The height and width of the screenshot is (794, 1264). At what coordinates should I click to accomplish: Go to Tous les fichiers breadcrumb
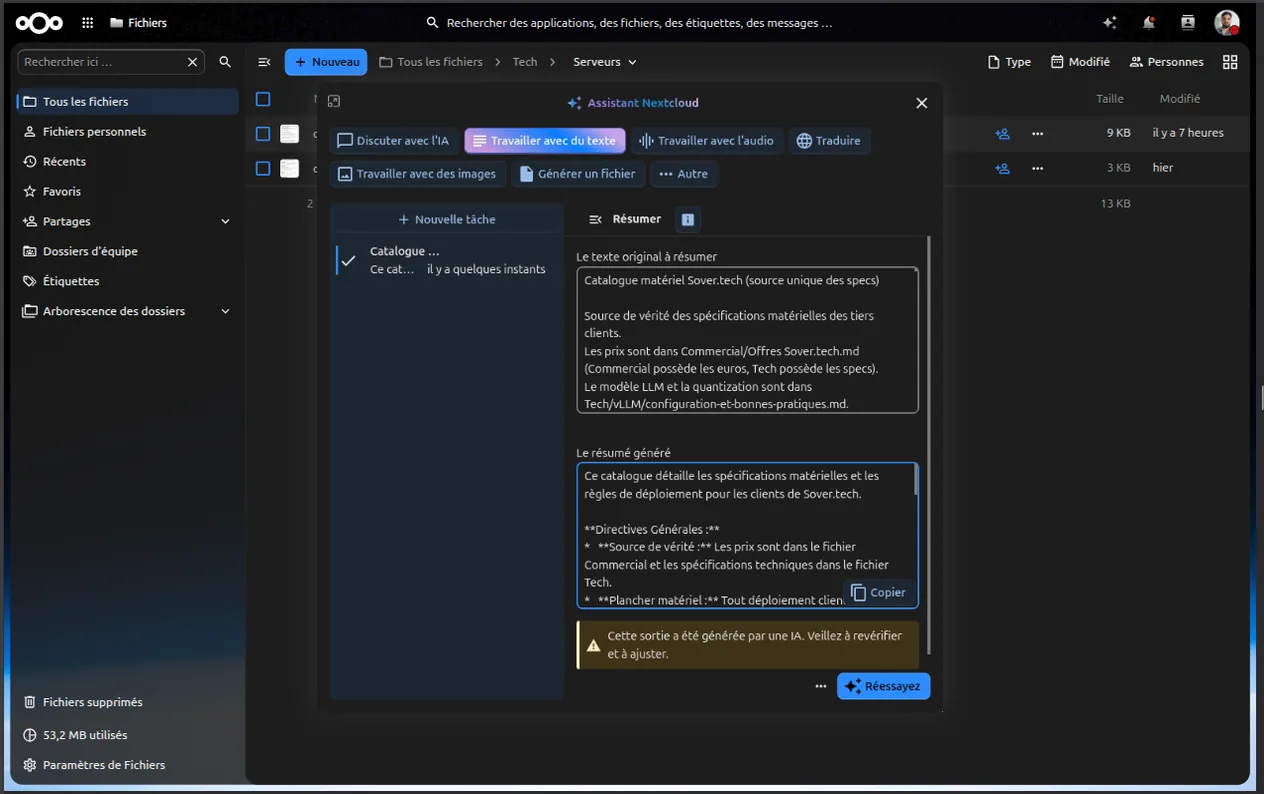(x=431, y=62)
